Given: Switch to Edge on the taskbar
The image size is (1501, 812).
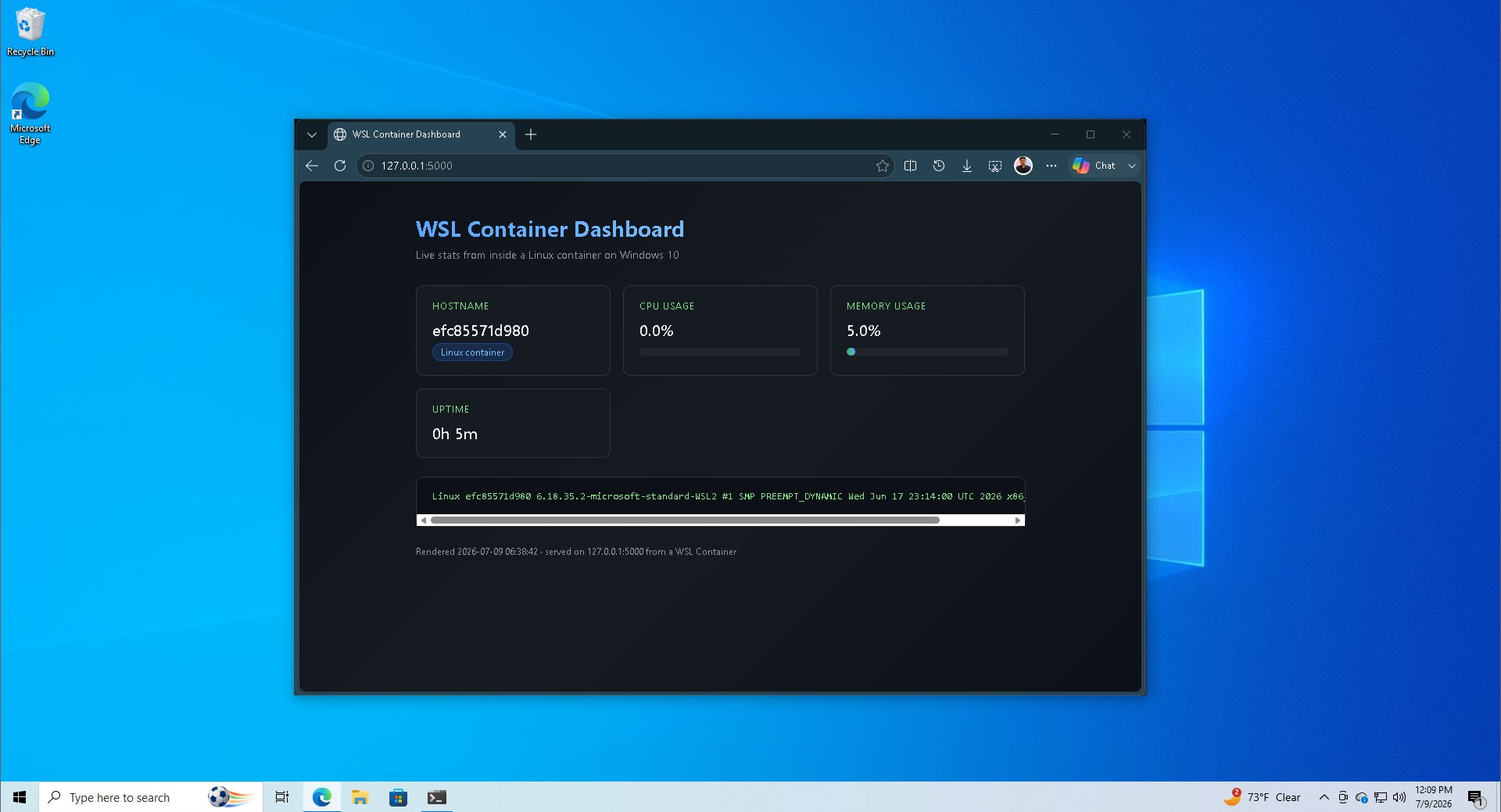Looking at the screenshot, I should [x=322, y=797].
